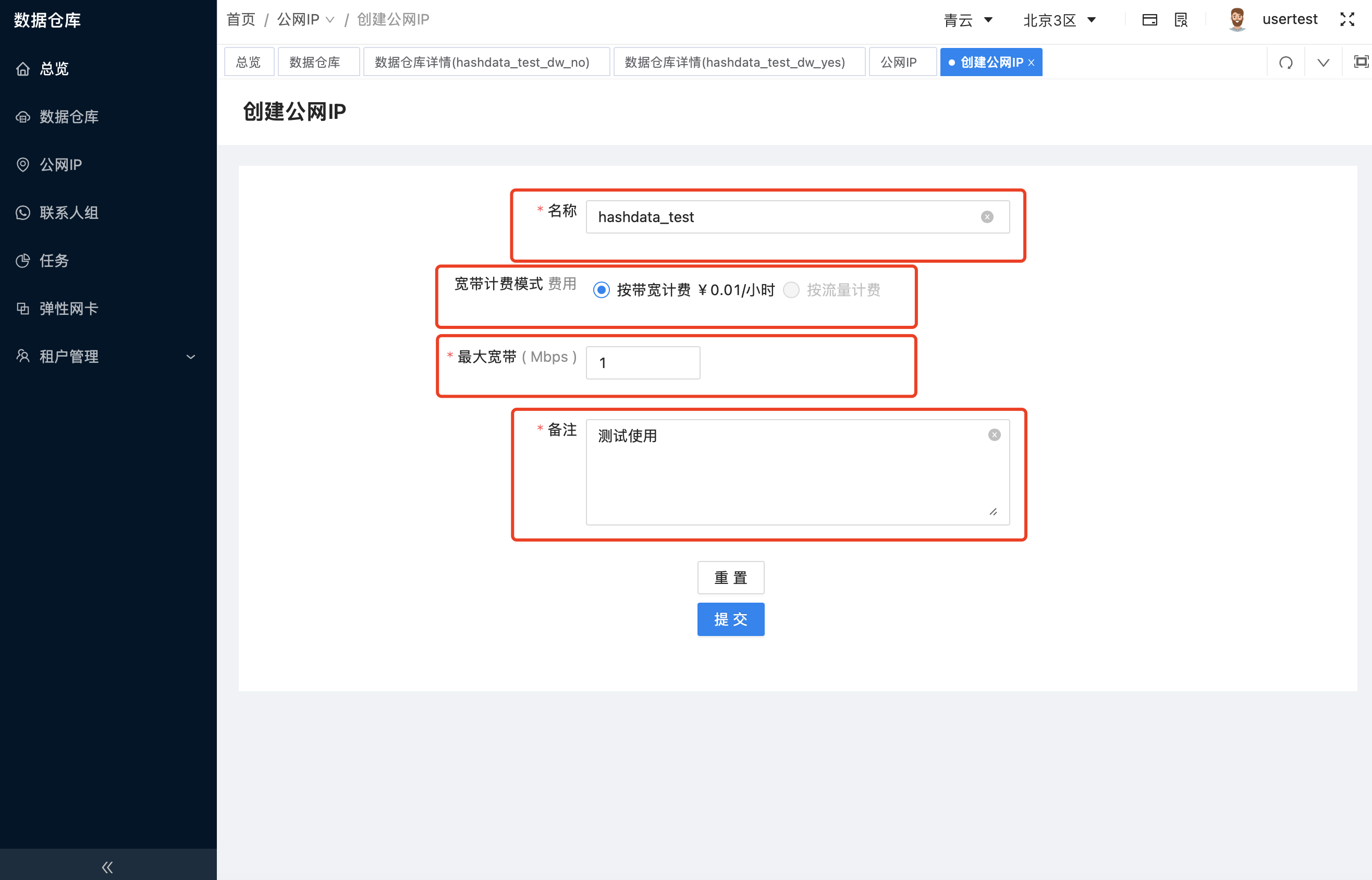Select the 按流量计费 billing radio button
Viewport: 1372px width, 880px height.
coord(791,290)
